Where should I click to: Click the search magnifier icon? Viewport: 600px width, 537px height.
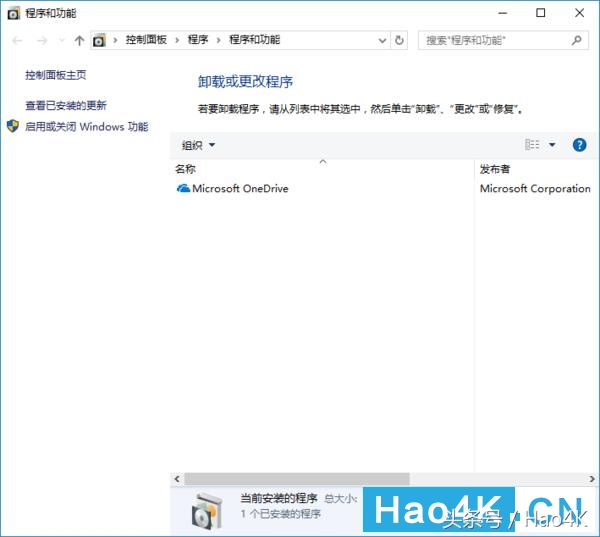[576, 40]
